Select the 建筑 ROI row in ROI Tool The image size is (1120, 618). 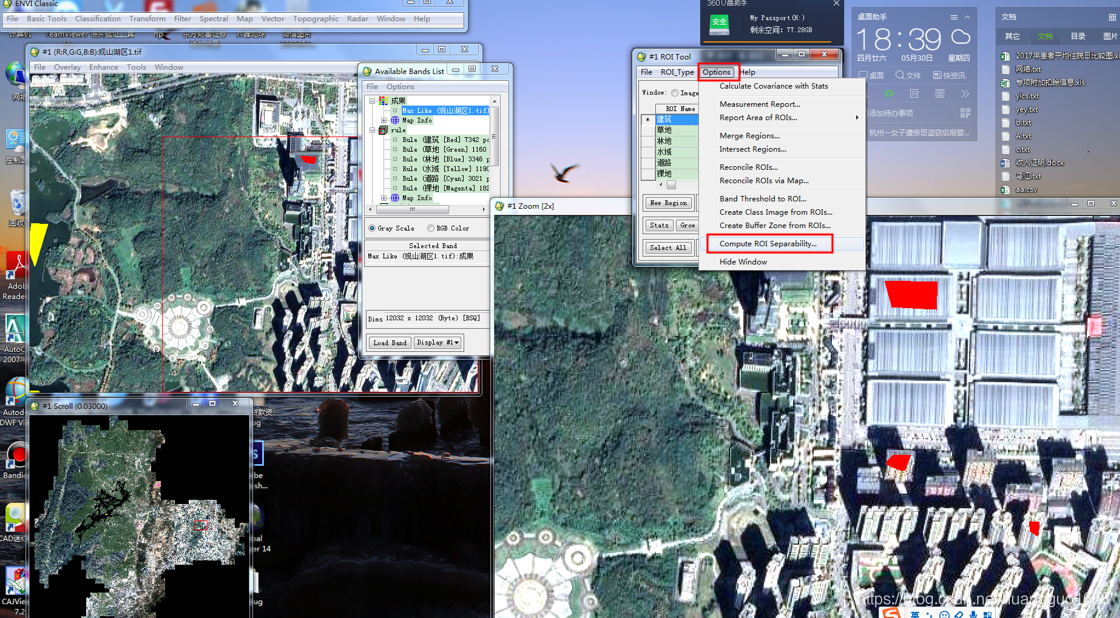click(676, 119)
